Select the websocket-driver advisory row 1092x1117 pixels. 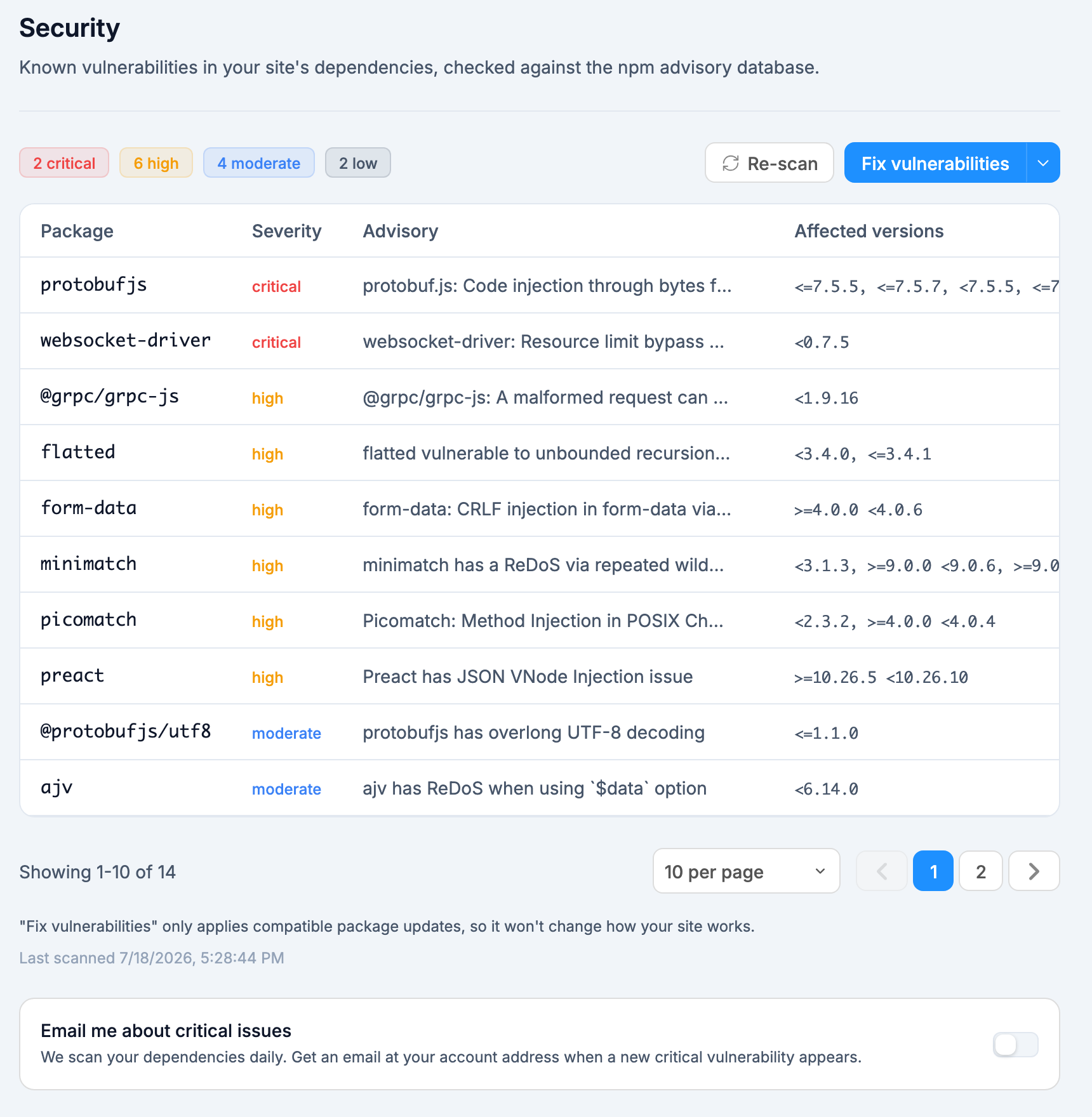(x=540, y=341)
